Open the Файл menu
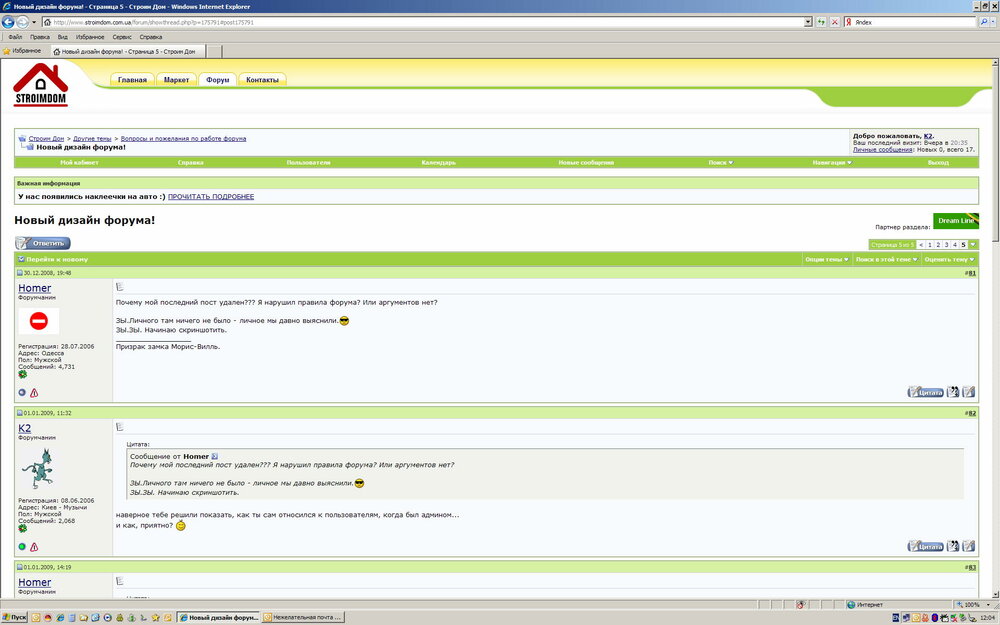The height and width of the screenshot is (625, 1000). click(15, 37)
